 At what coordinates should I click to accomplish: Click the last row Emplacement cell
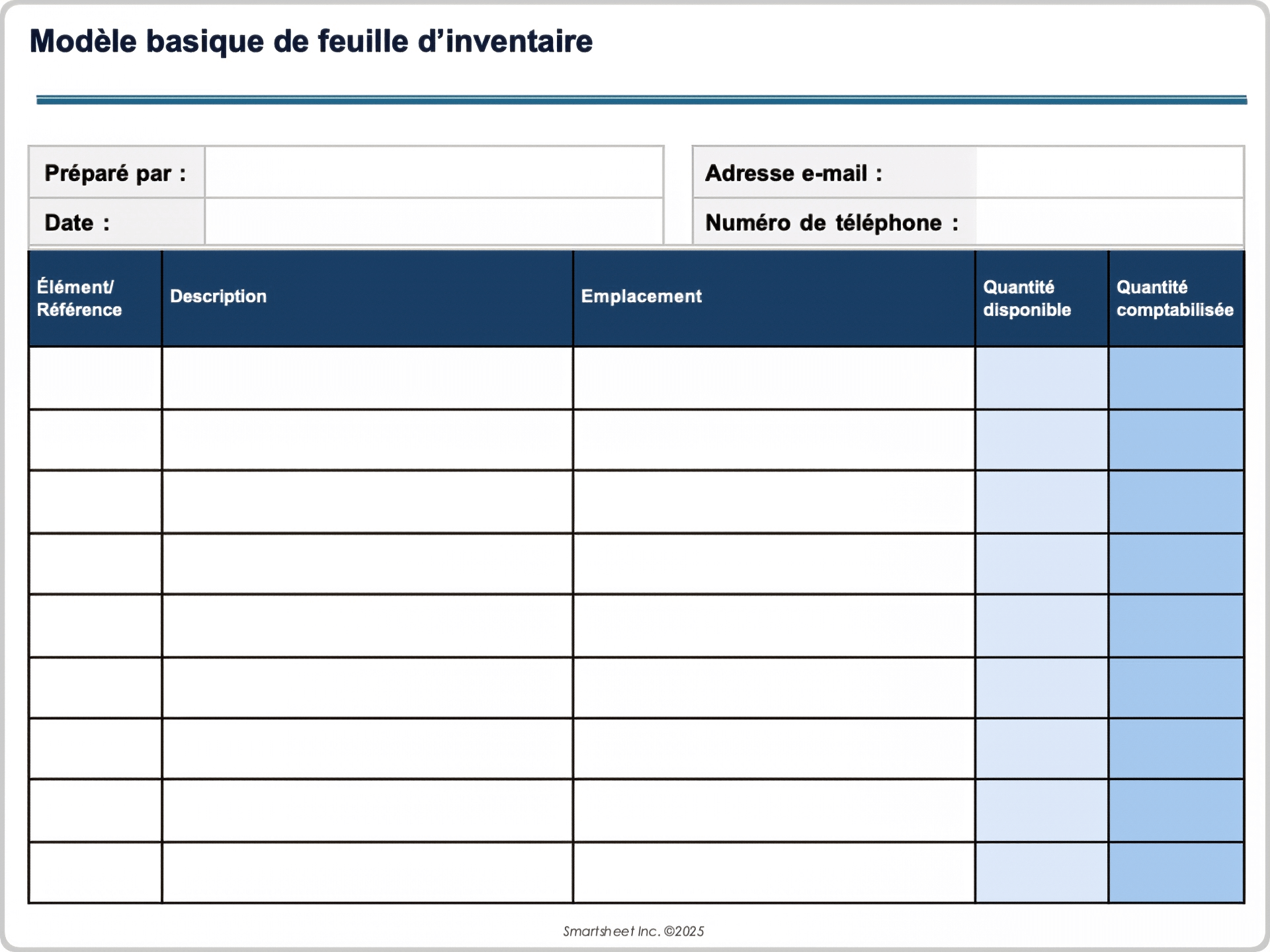774,872
